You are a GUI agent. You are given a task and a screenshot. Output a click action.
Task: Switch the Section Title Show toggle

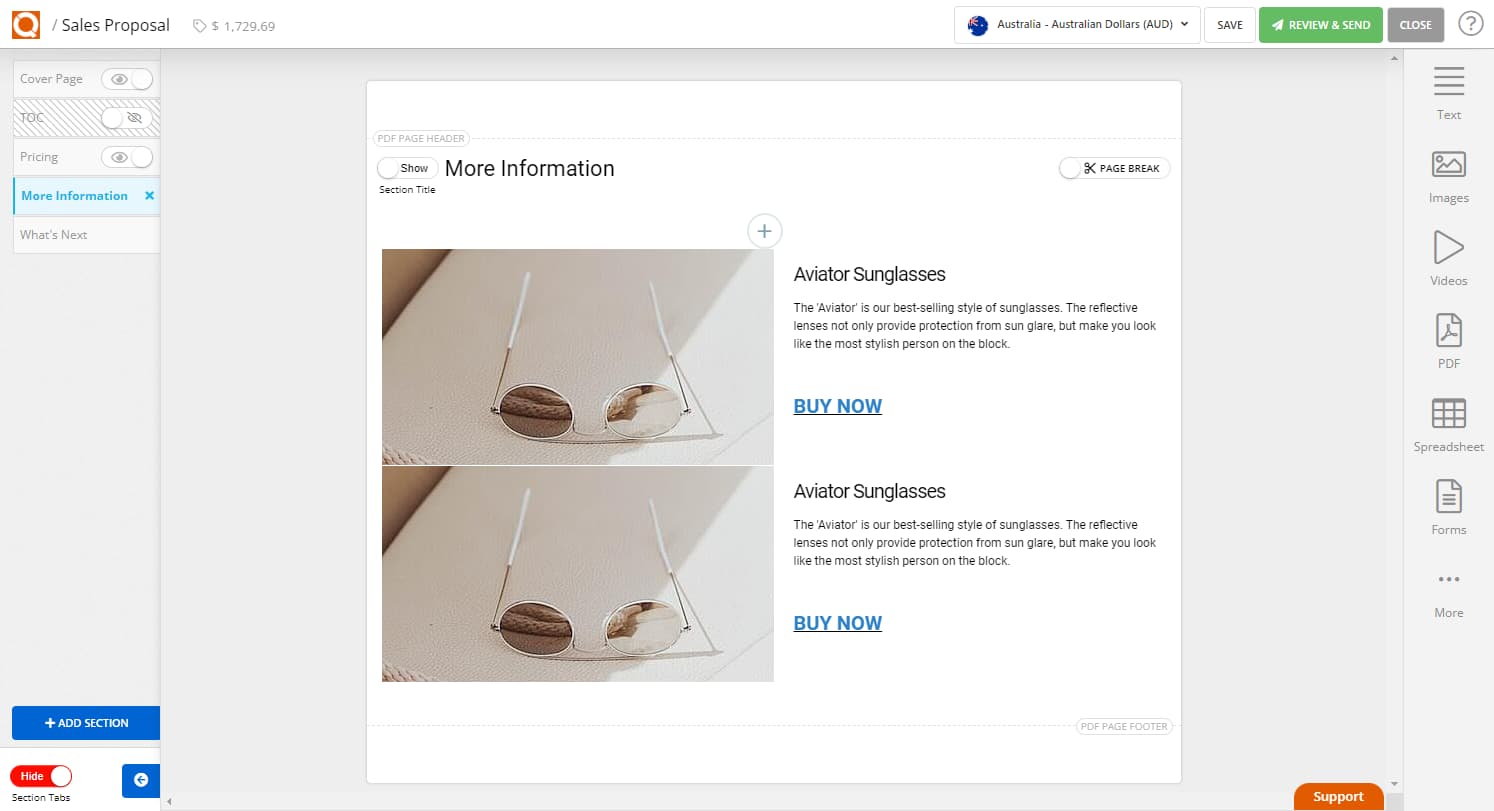point(407,169)
